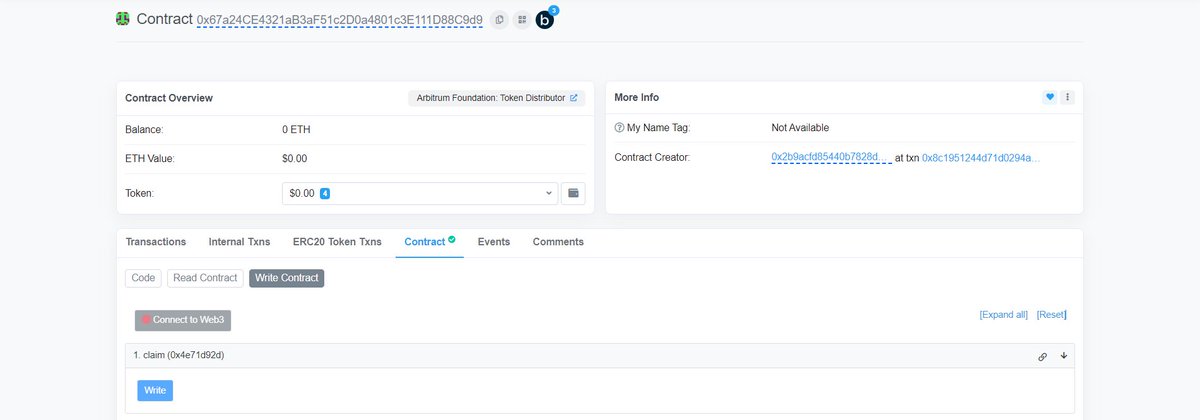Reset the contract function inputs
Viewport: 1200px width, 420px height.
coord(1051,314)
